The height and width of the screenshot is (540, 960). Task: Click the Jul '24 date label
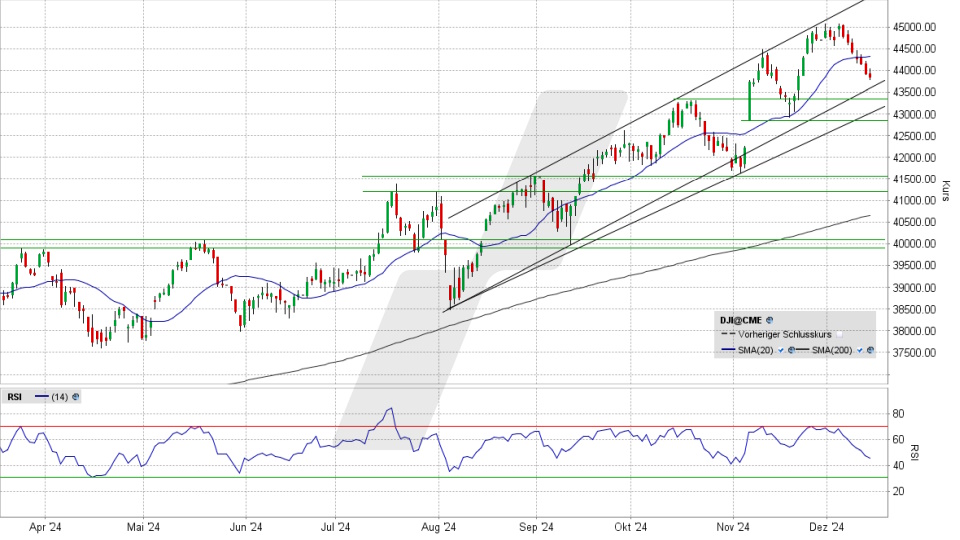[x=336, y=527]
